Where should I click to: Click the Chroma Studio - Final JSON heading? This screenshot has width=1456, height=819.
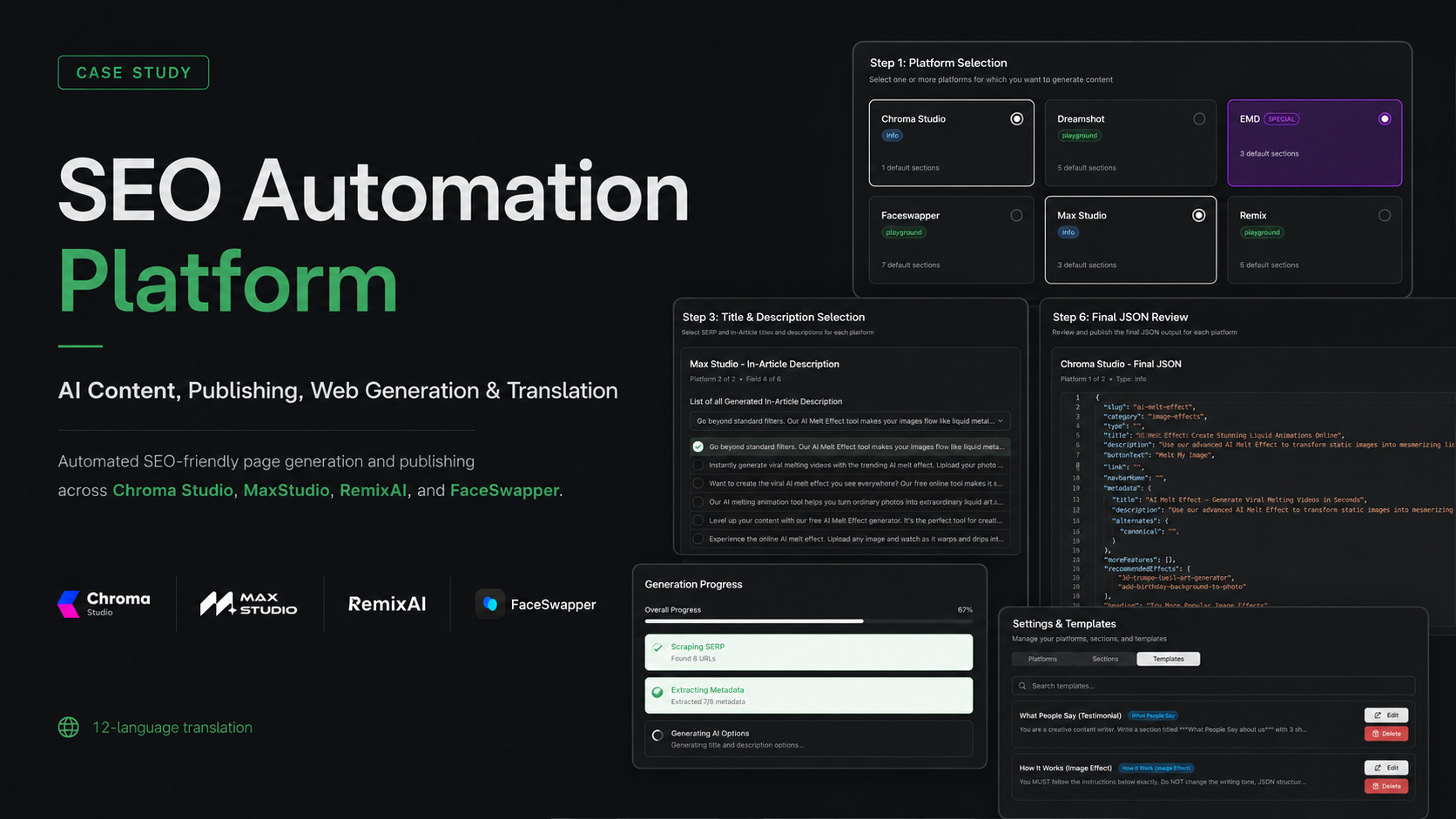click(x=1121, y=364)
